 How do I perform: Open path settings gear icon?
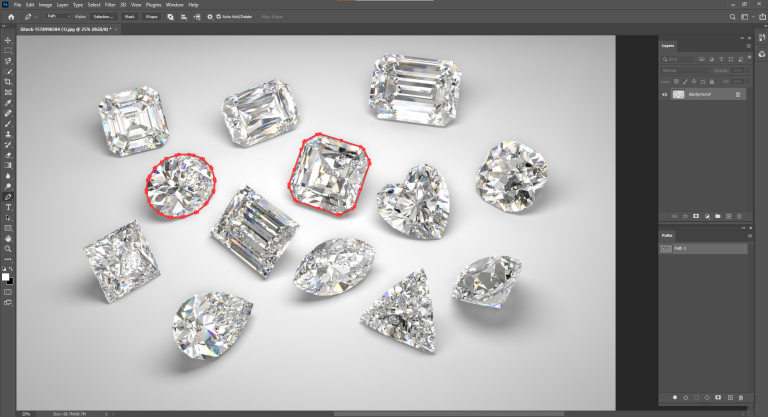208,17
